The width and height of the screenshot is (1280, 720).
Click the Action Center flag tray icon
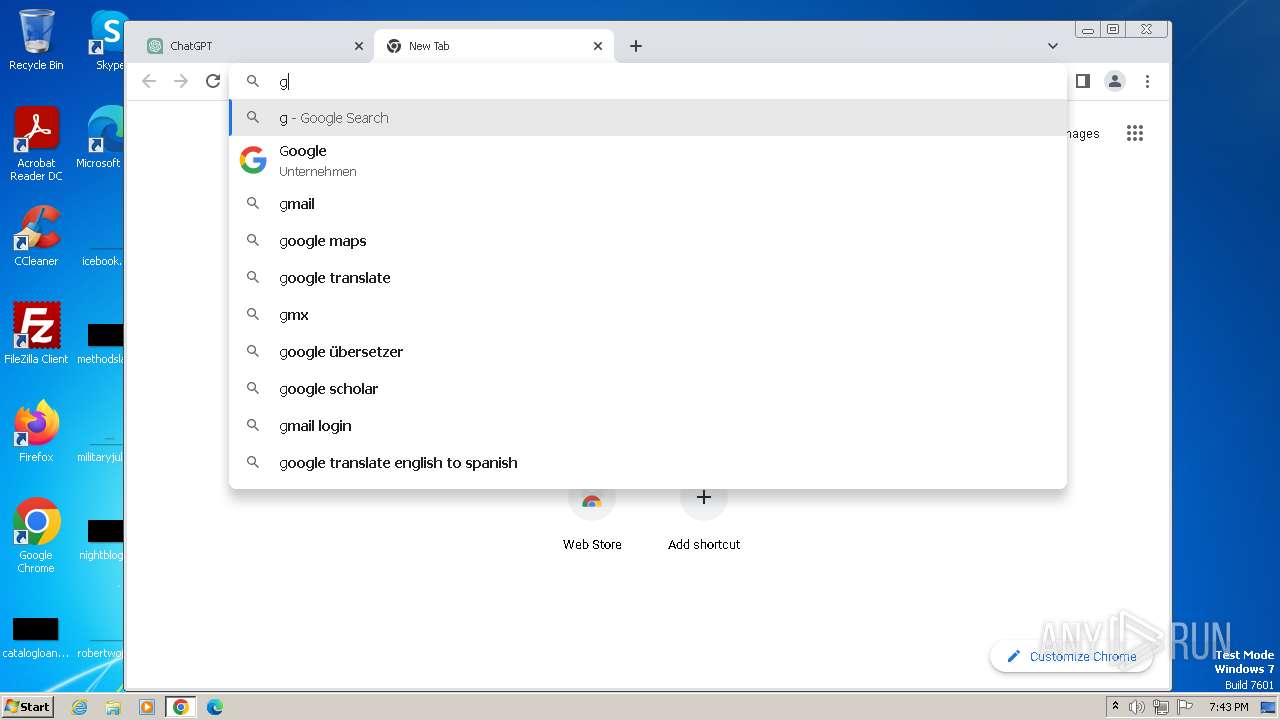click(1184, 707)
